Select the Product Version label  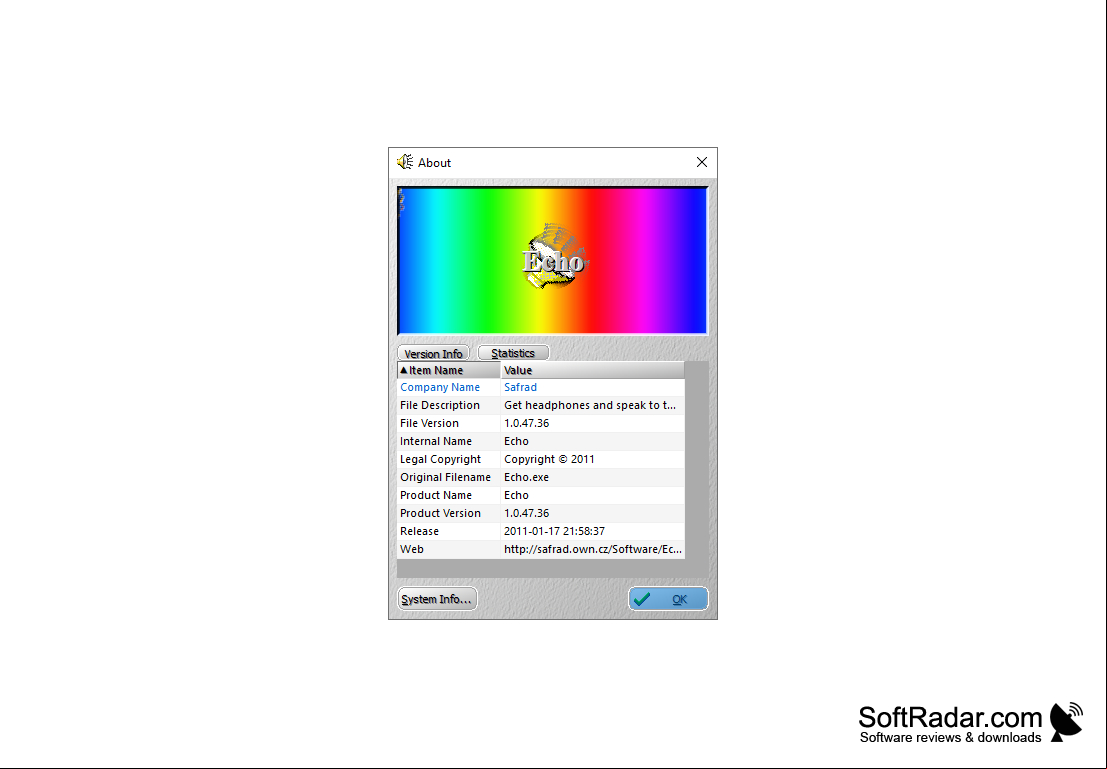pyautogui.click(x=441, y=513)
